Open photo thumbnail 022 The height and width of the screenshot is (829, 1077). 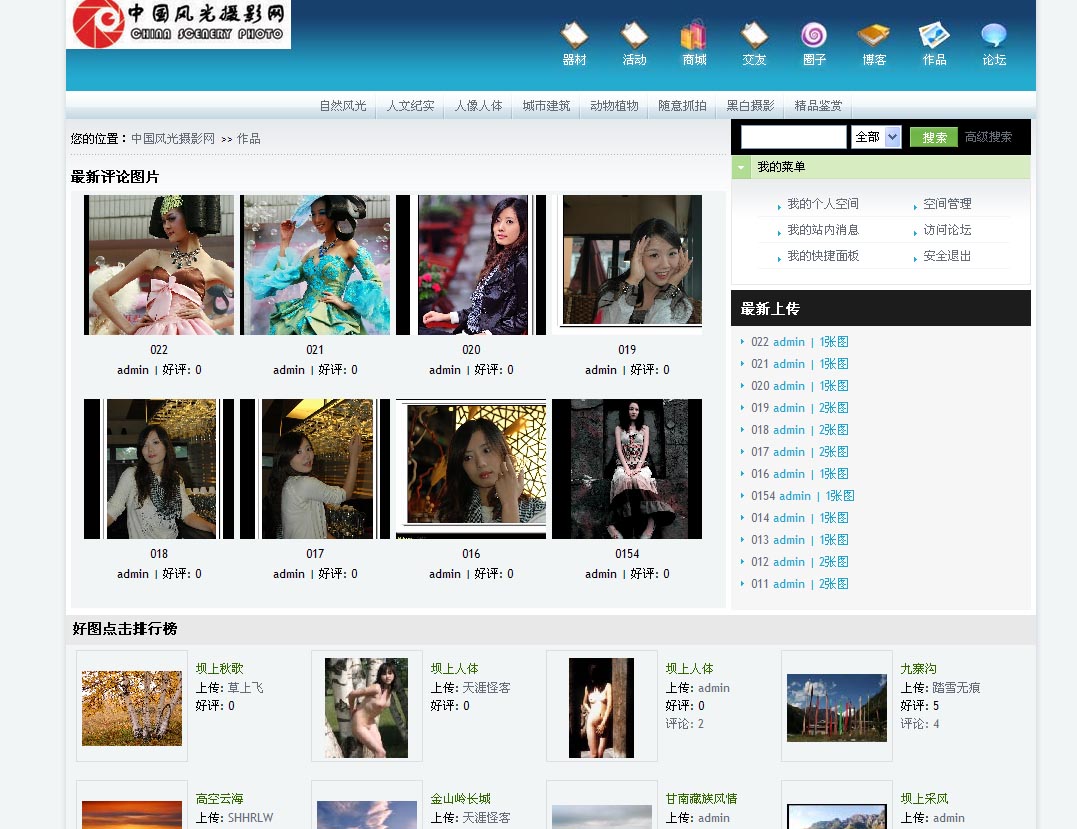click(159, 265)
